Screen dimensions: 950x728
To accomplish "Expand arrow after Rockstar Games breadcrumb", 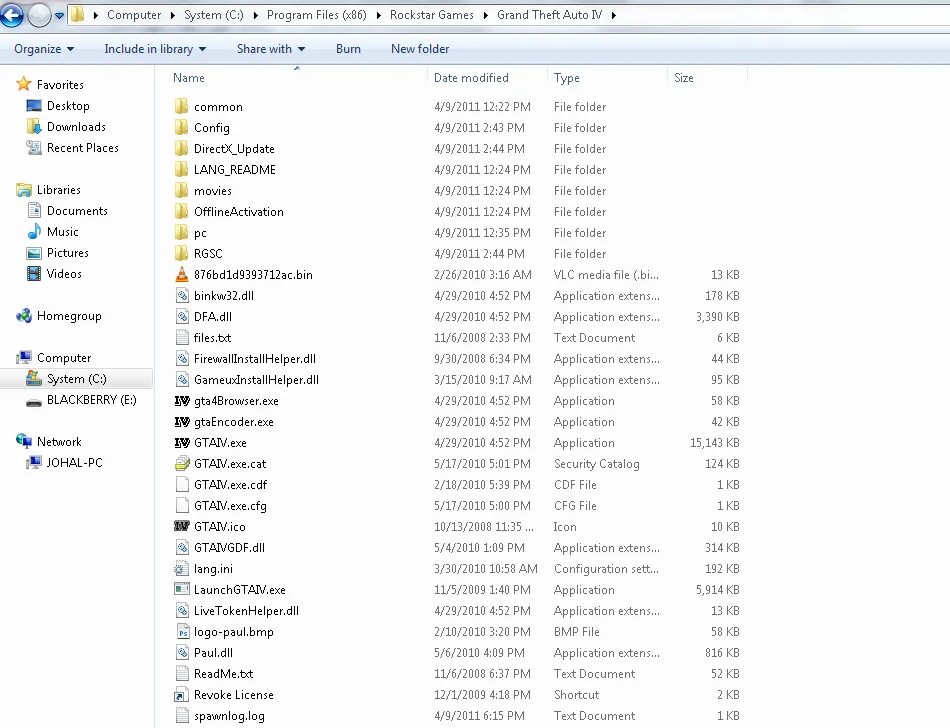I will pos(485,15).
